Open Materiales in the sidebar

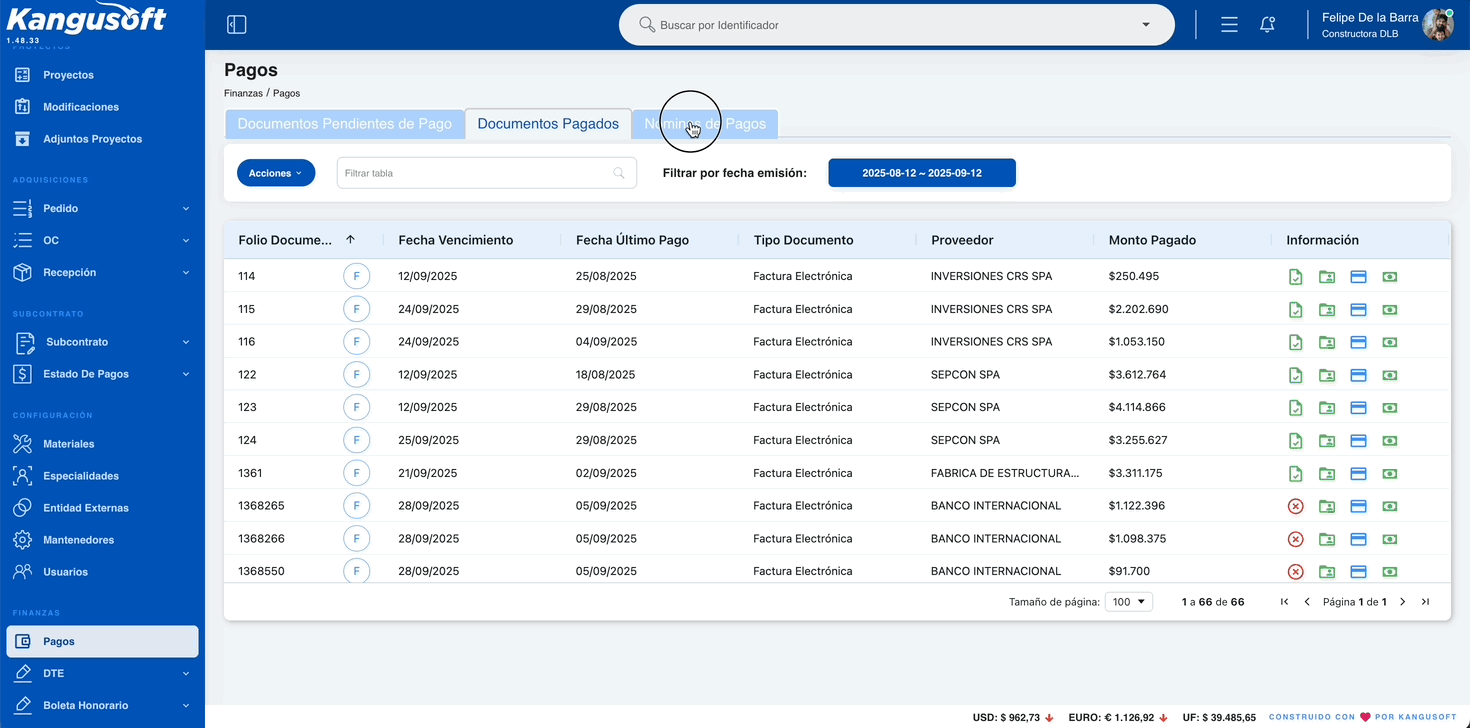[x=68, y=444]
